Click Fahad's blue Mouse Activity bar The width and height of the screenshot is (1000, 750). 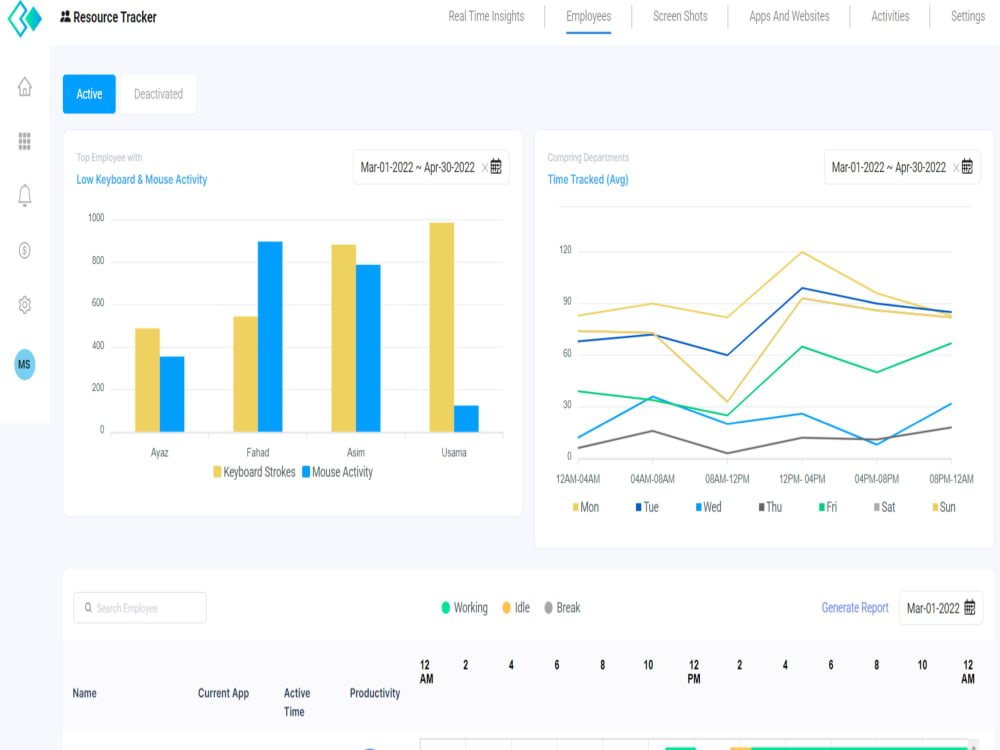coord(270,337)
